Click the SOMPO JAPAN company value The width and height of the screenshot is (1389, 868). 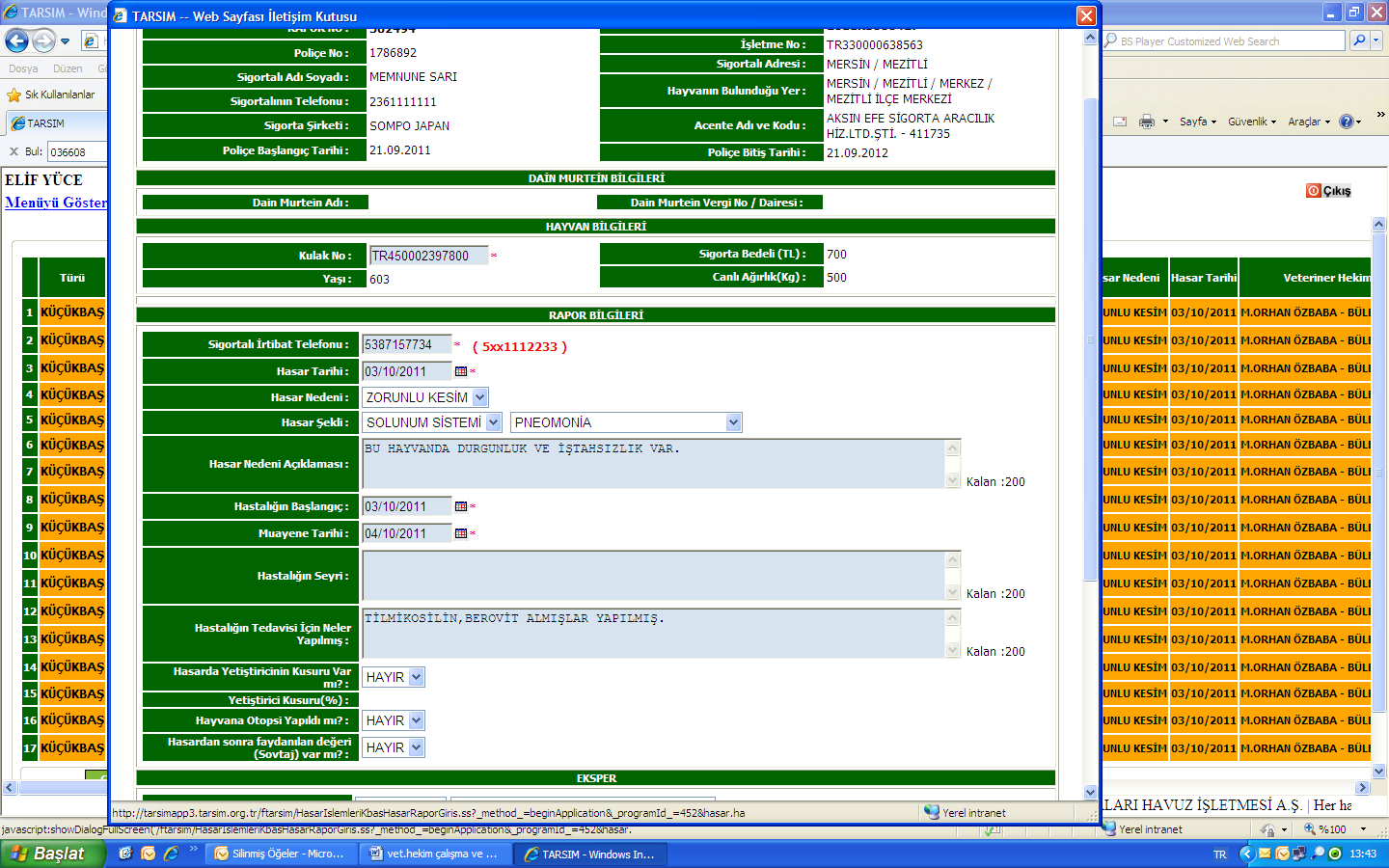[x=410, y=126]
